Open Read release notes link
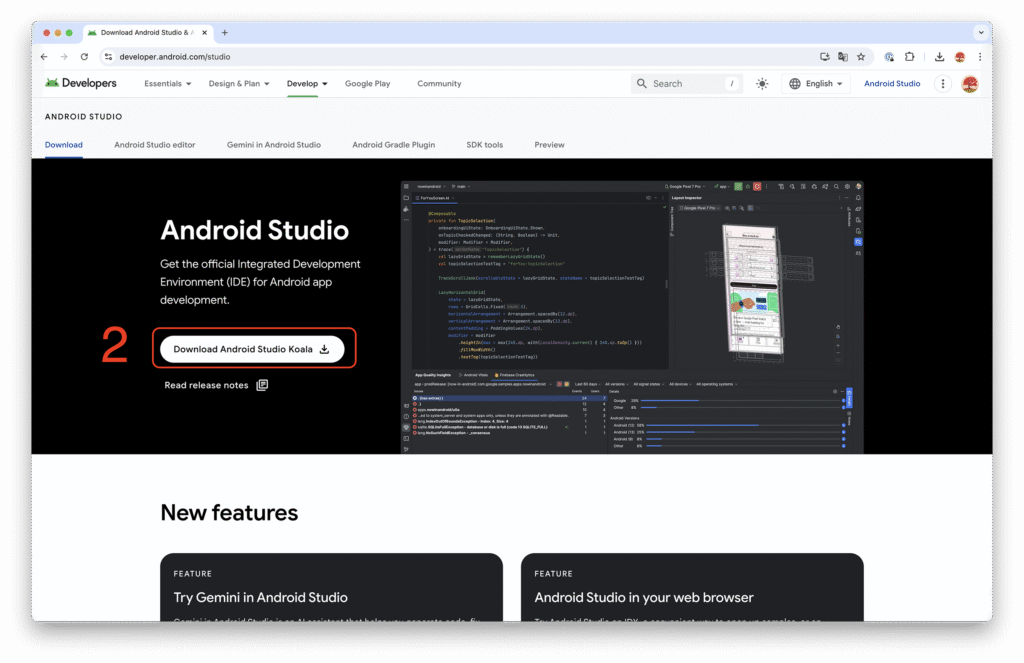This screenshot has height=663, width=1024. (x=216, y=385)
